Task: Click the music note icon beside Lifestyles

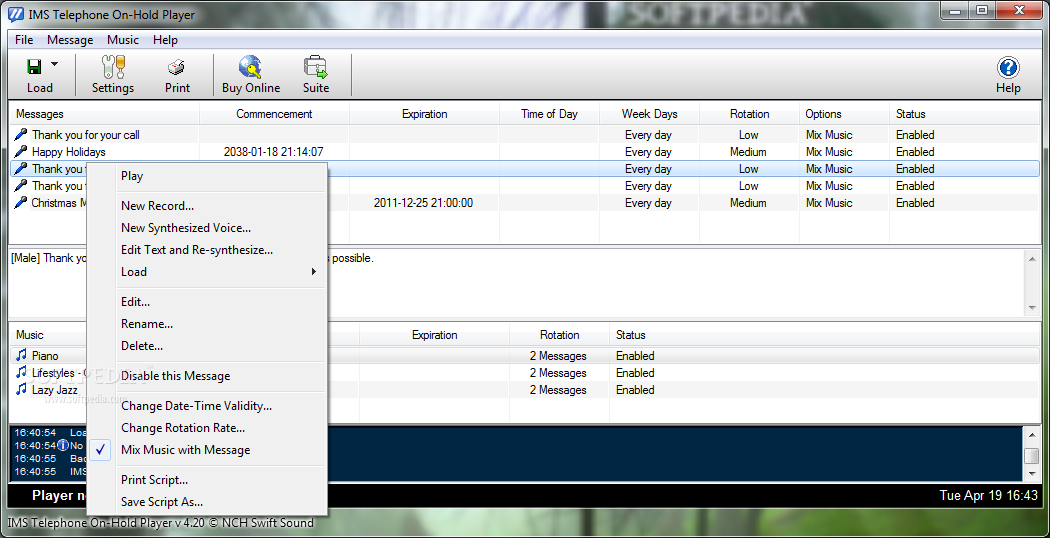Action: tap(21, 373)
